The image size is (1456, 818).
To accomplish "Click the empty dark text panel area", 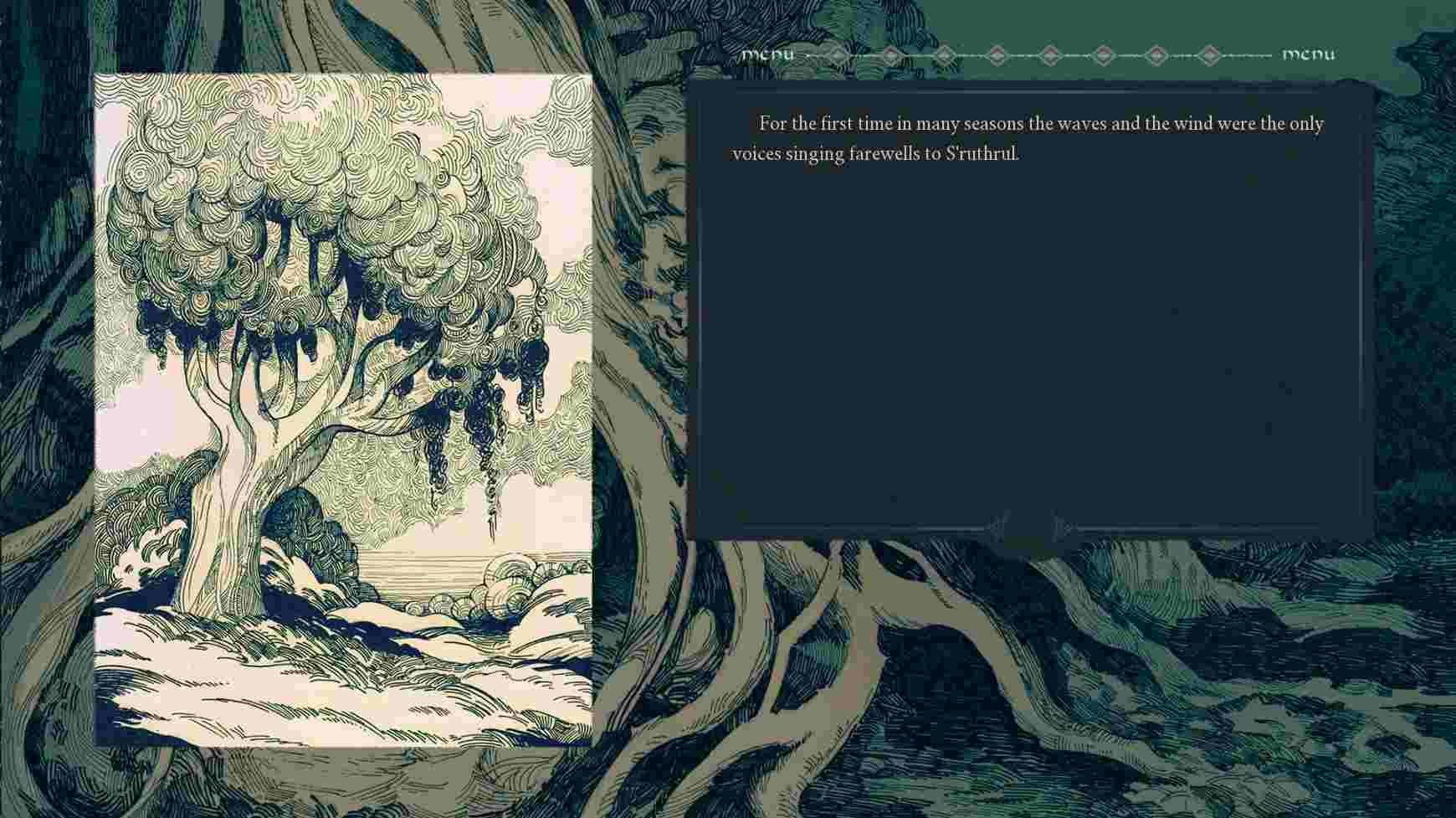I will [1029, 352].
